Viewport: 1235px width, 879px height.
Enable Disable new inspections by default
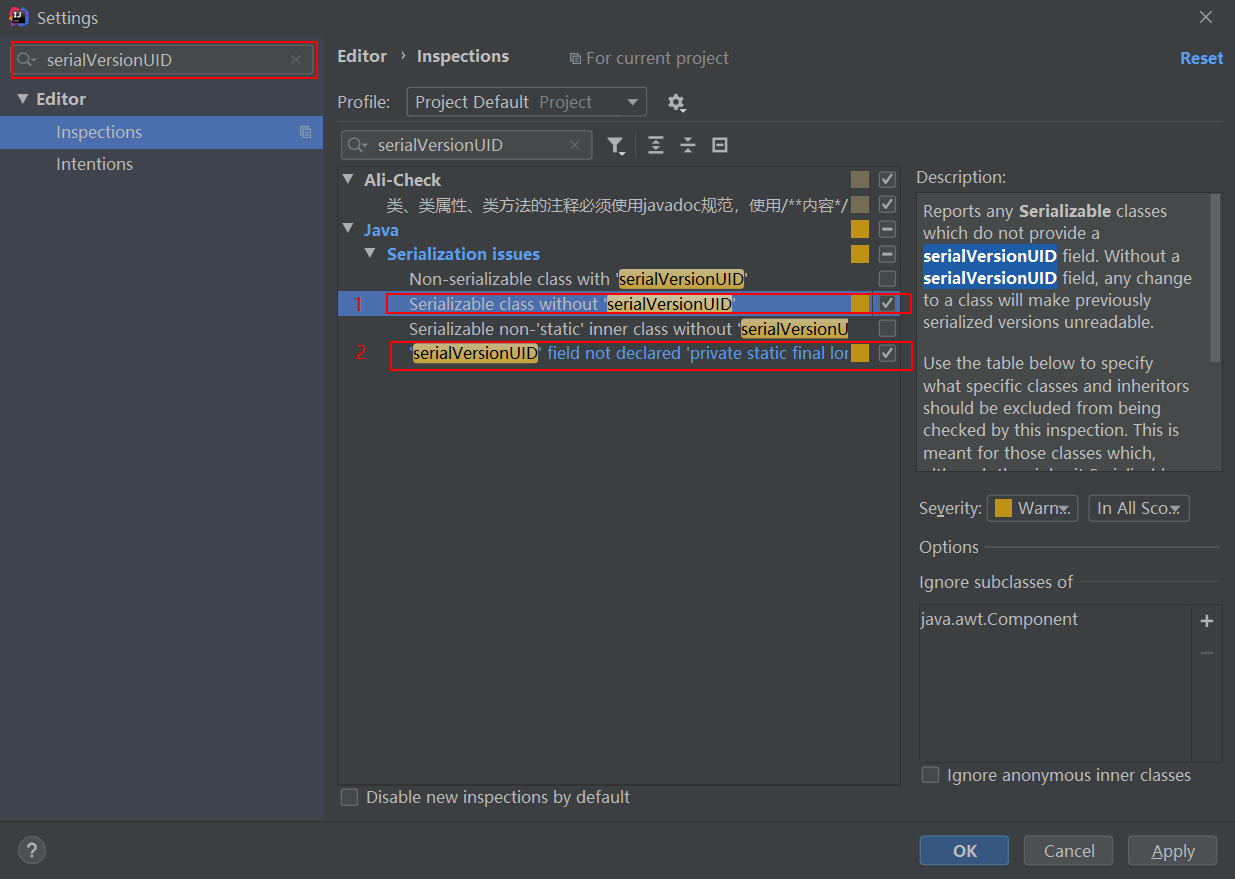[349, 797]
